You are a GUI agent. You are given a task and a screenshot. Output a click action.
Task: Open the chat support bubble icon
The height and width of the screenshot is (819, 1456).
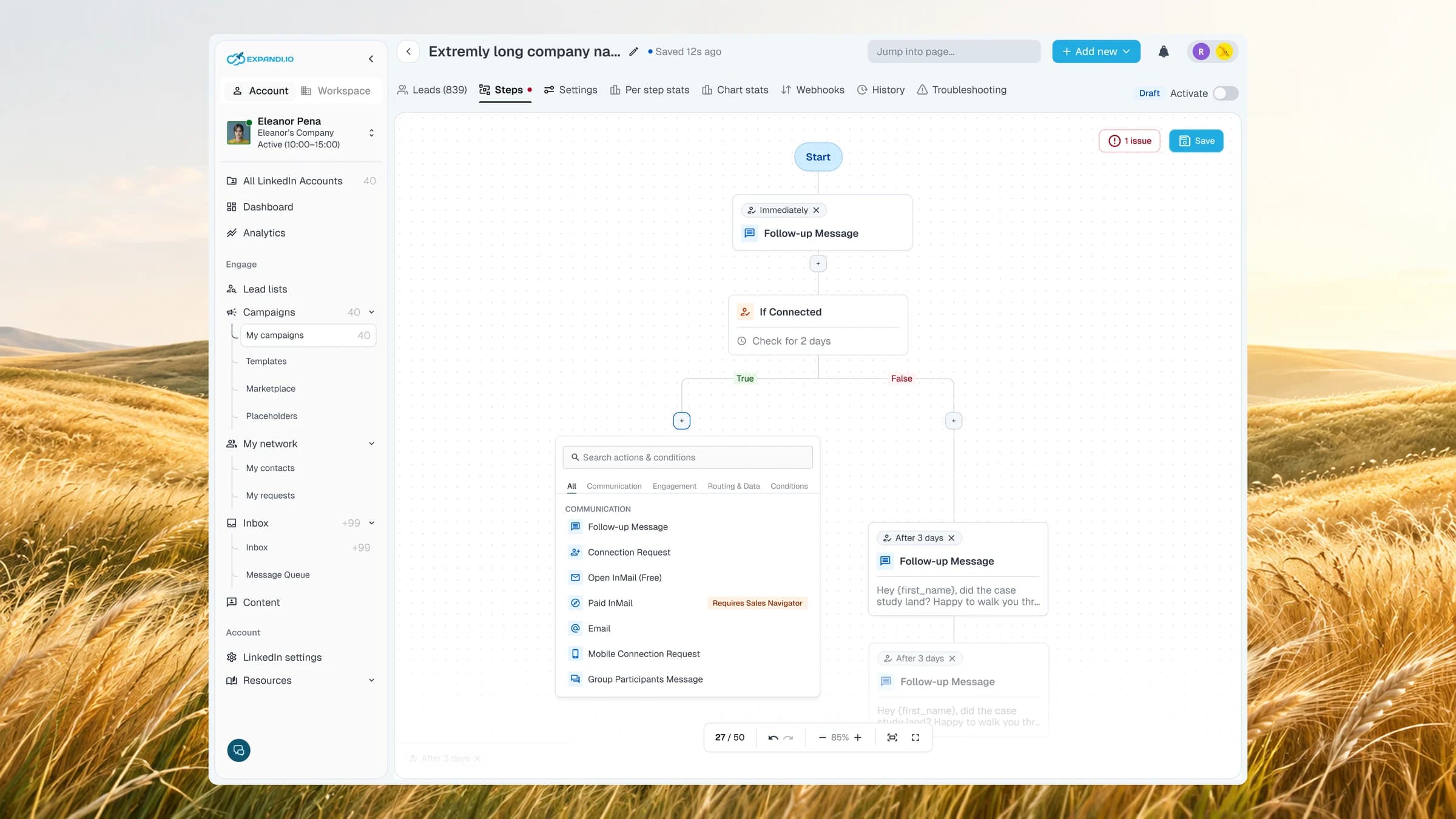click(238, 750)
